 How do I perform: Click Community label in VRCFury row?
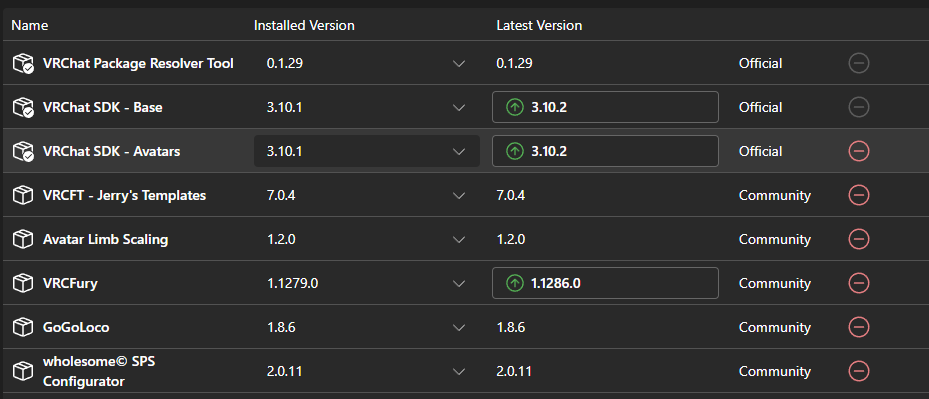click(x=775, y=283)
